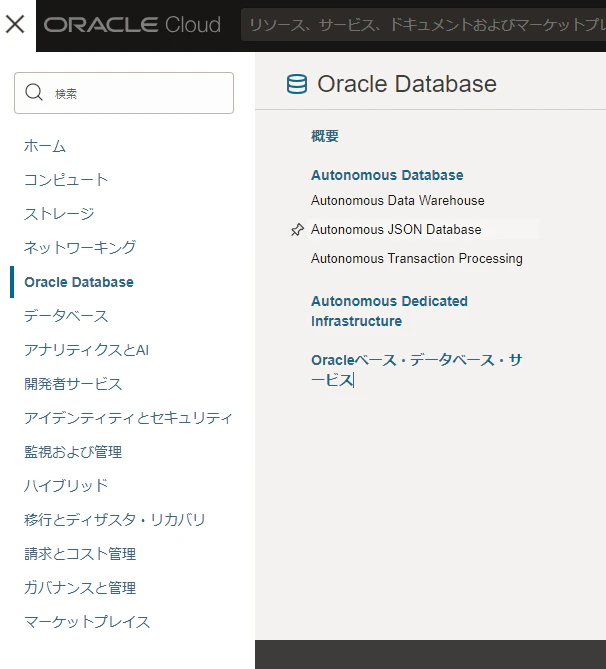Open アイデンティティとセキュリティ menu category

pos(128,418)
